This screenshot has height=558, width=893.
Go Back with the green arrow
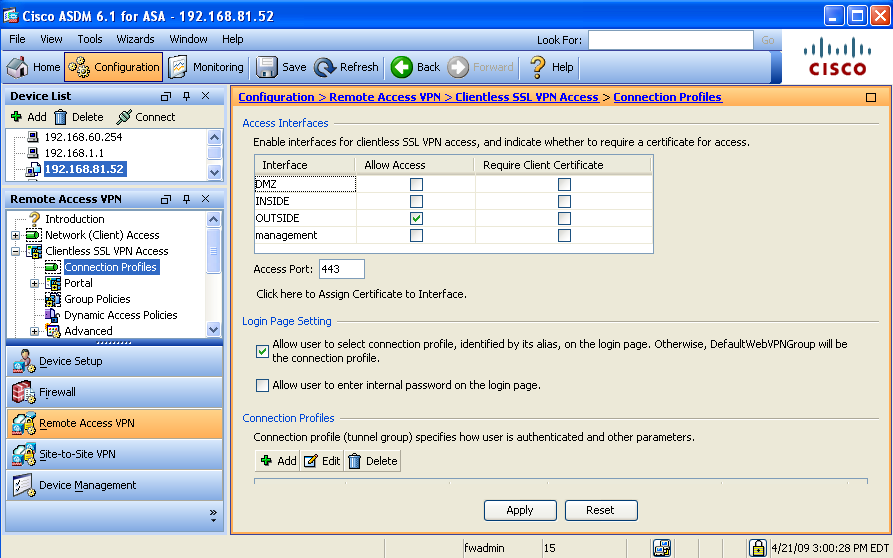click(415, 67)
